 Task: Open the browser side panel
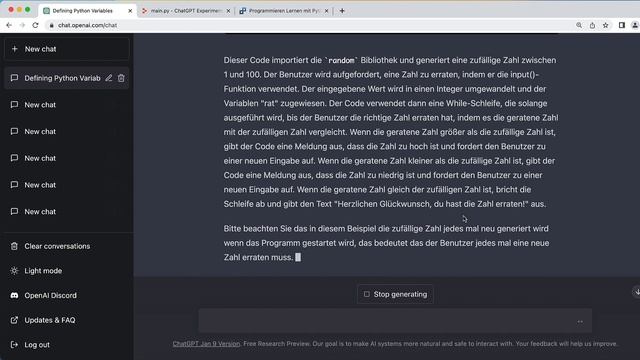click(x=622, y=25)
